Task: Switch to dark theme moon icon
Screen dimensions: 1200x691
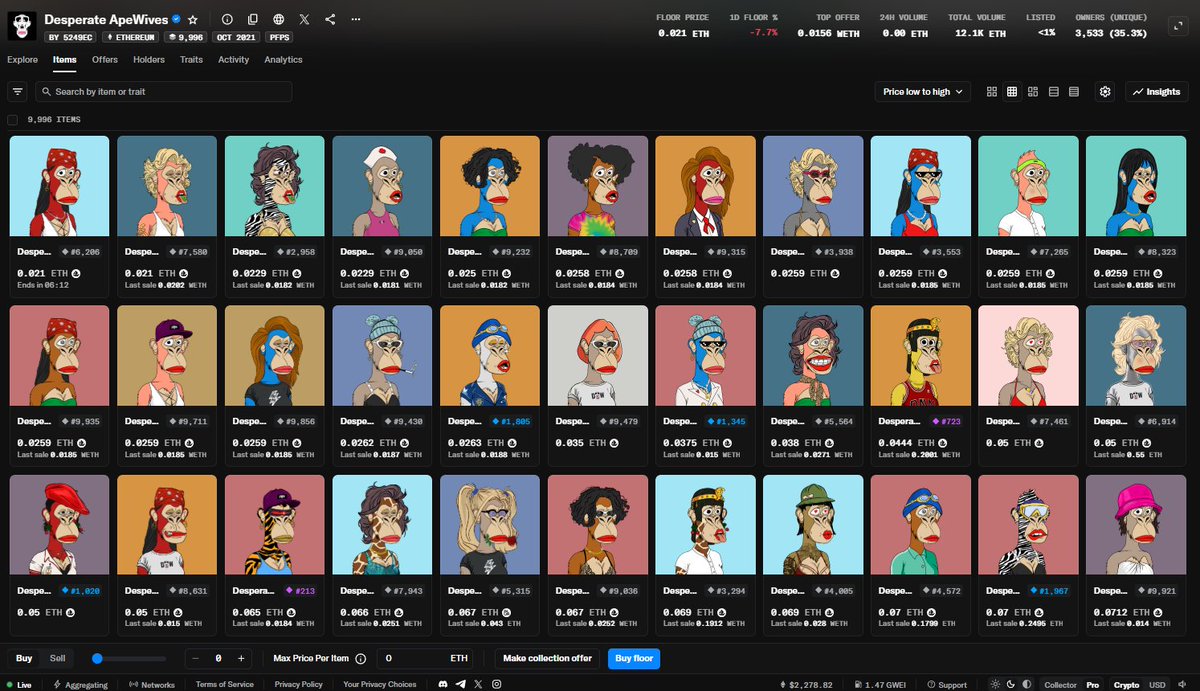Action: [x=1009, y=684]
